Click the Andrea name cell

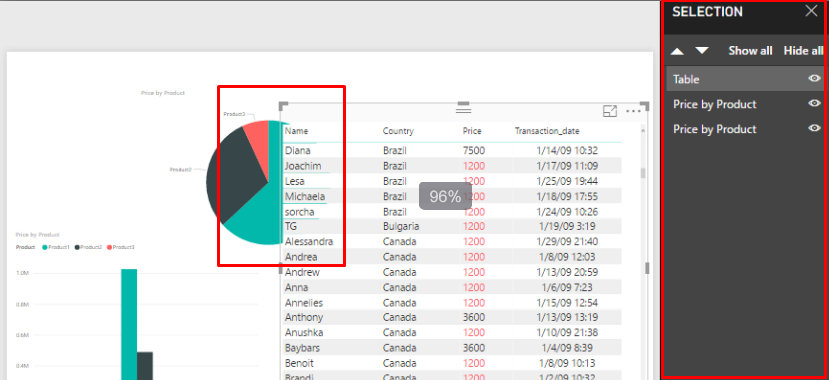301,257
